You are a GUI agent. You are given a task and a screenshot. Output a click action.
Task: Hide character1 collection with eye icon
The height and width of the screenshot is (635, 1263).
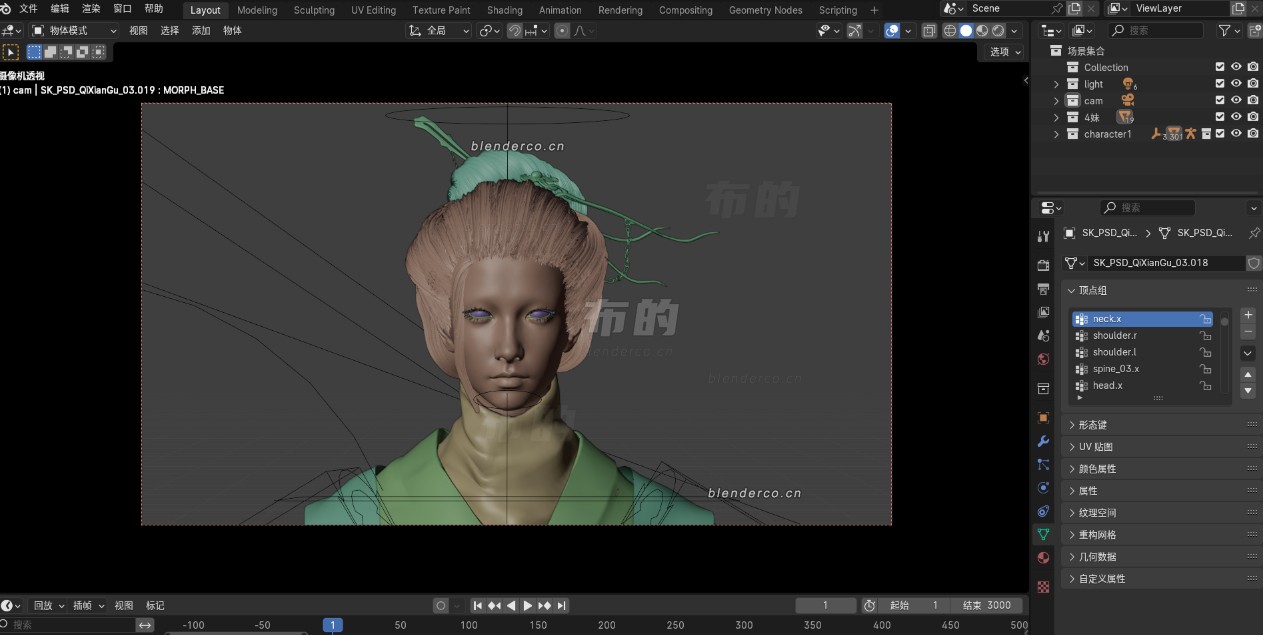[x=1237, y=134]
